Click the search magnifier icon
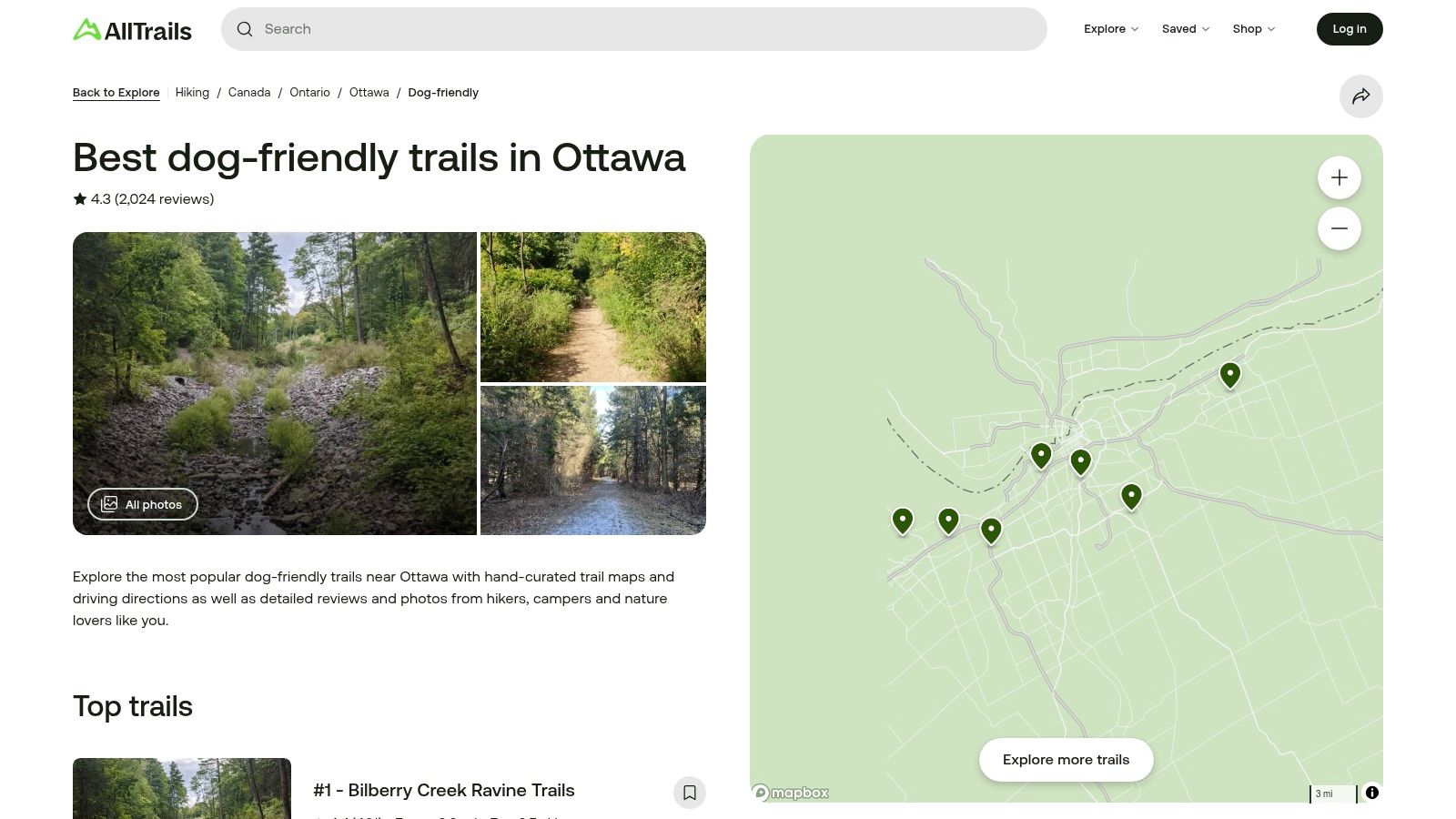1456x819 pixels. click(245, 29)
